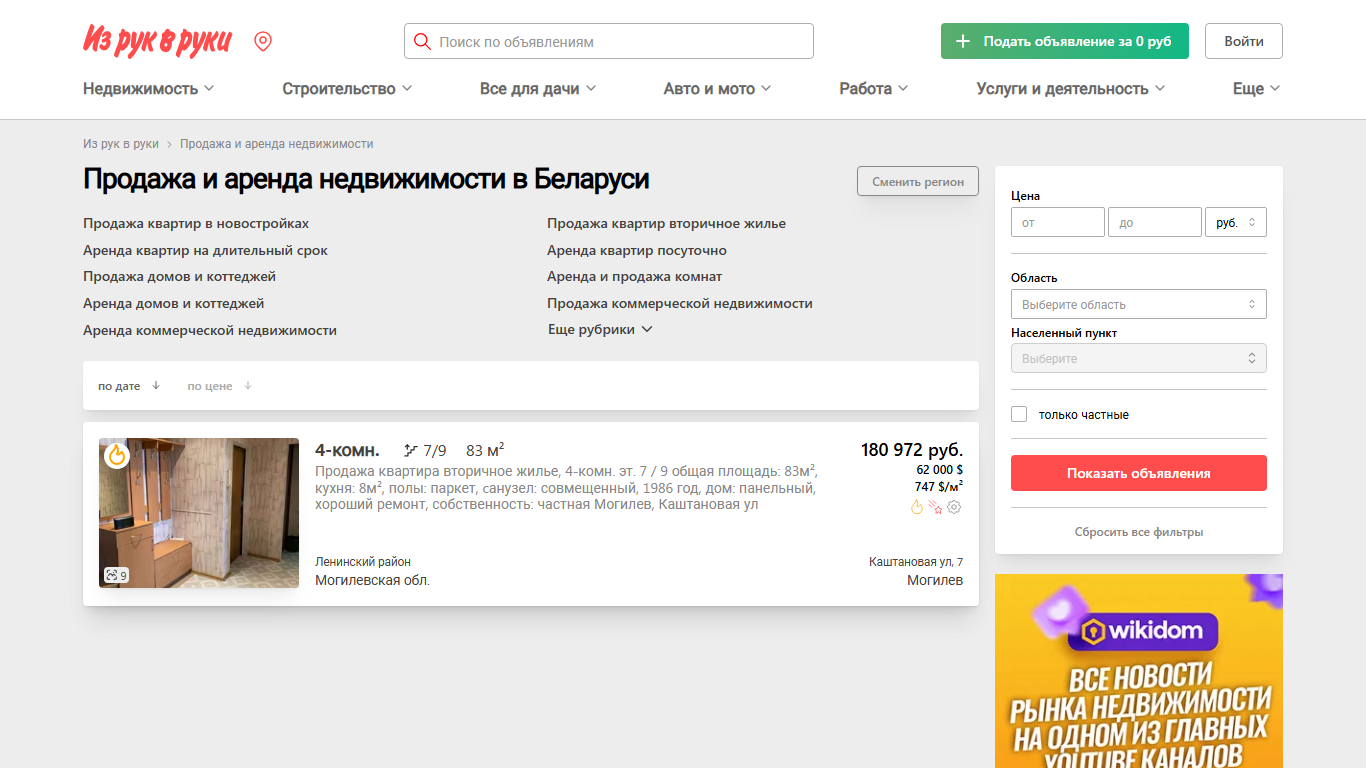1366x768 pixels.
Task: Open the «руб.» currency dropdown
Action: click(x=1236, y=222)
